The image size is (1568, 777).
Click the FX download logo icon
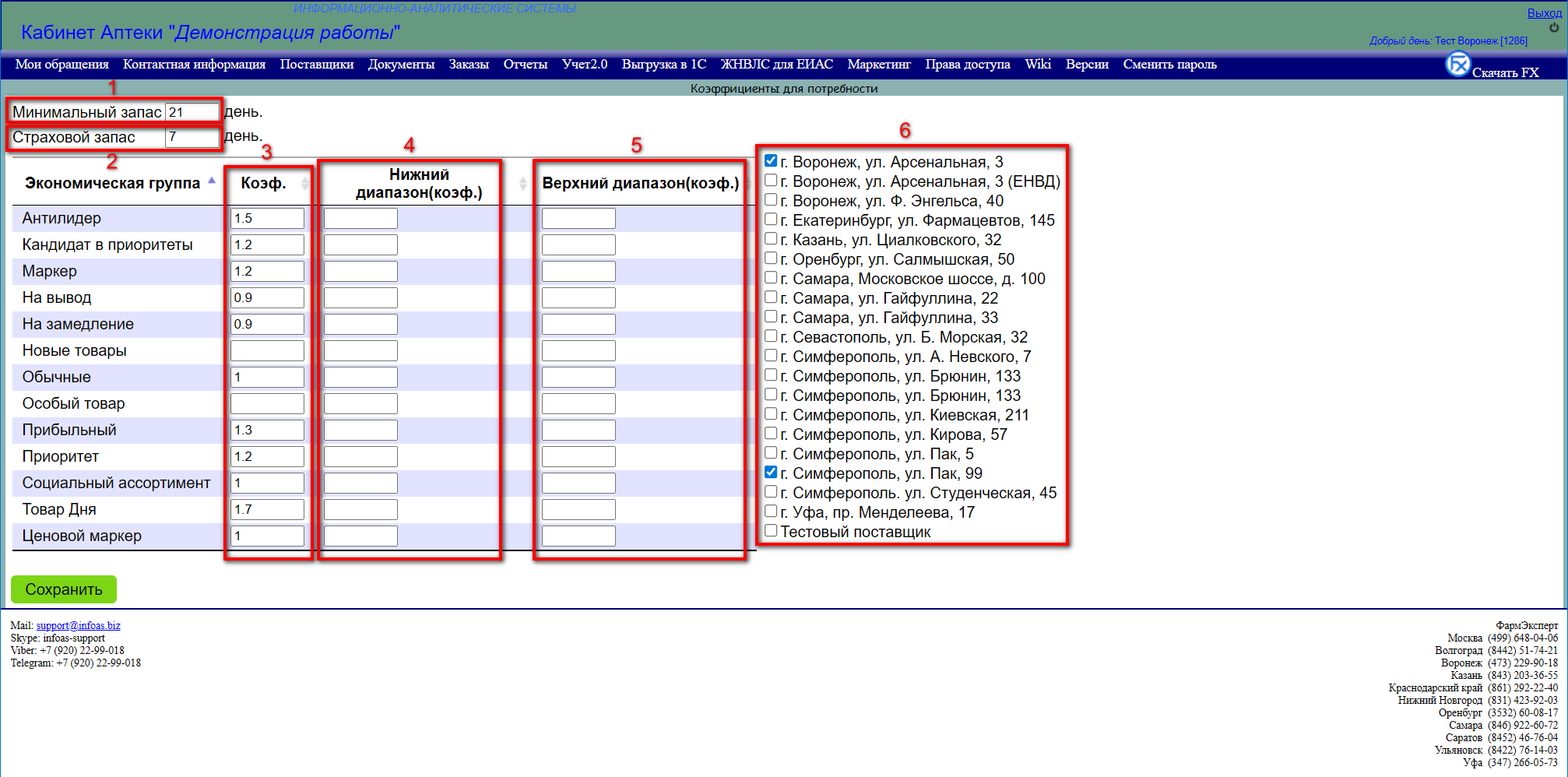tap(1457, 65)
